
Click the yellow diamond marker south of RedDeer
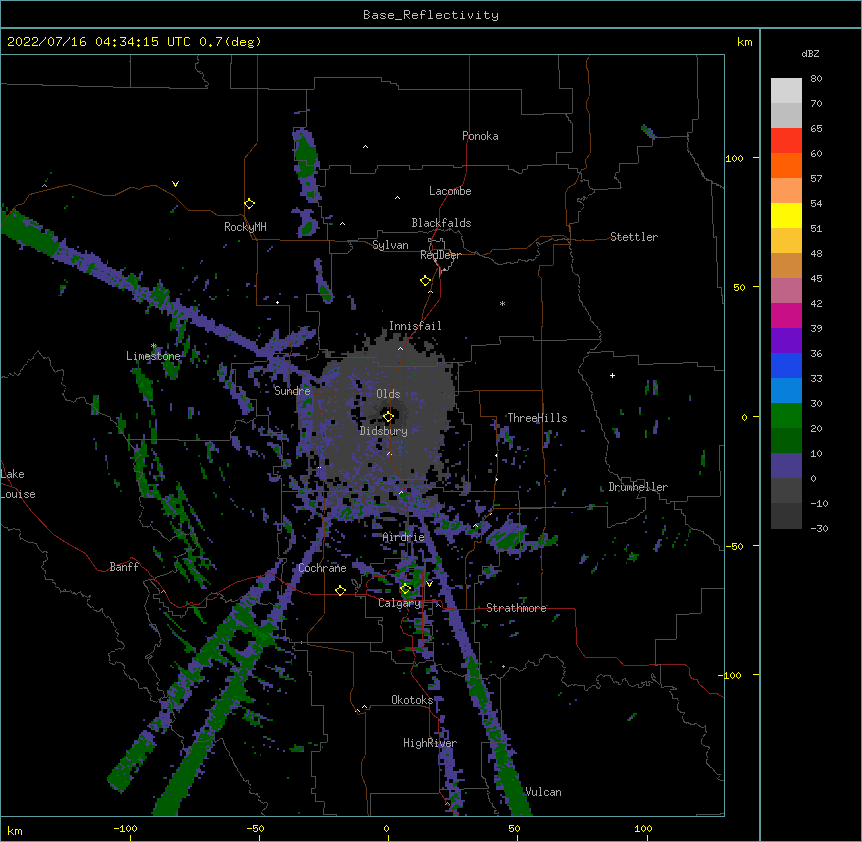point(426,281)
